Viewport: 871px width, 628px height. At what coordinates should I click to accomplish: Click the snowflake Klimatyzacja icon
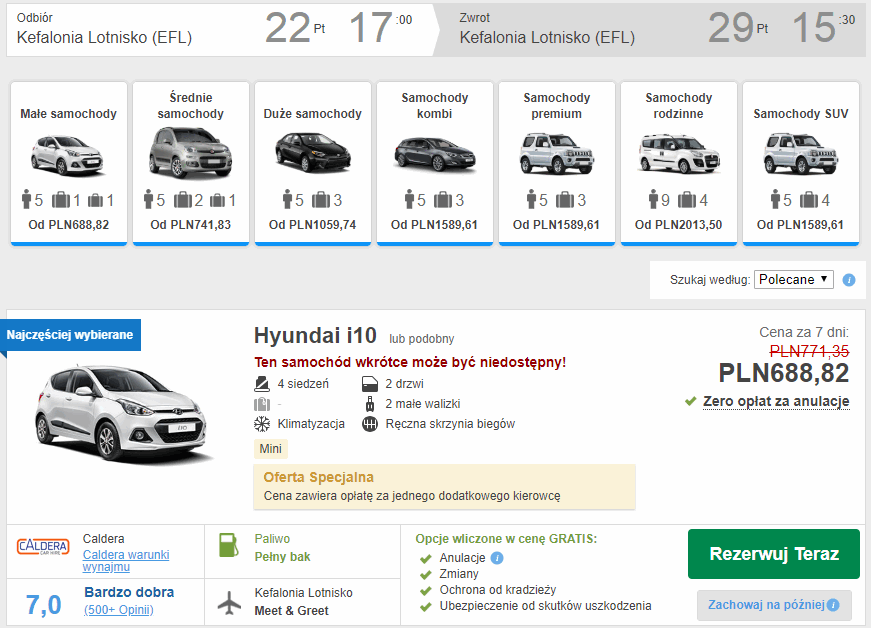pyautogui.click(x=262, y=424)
